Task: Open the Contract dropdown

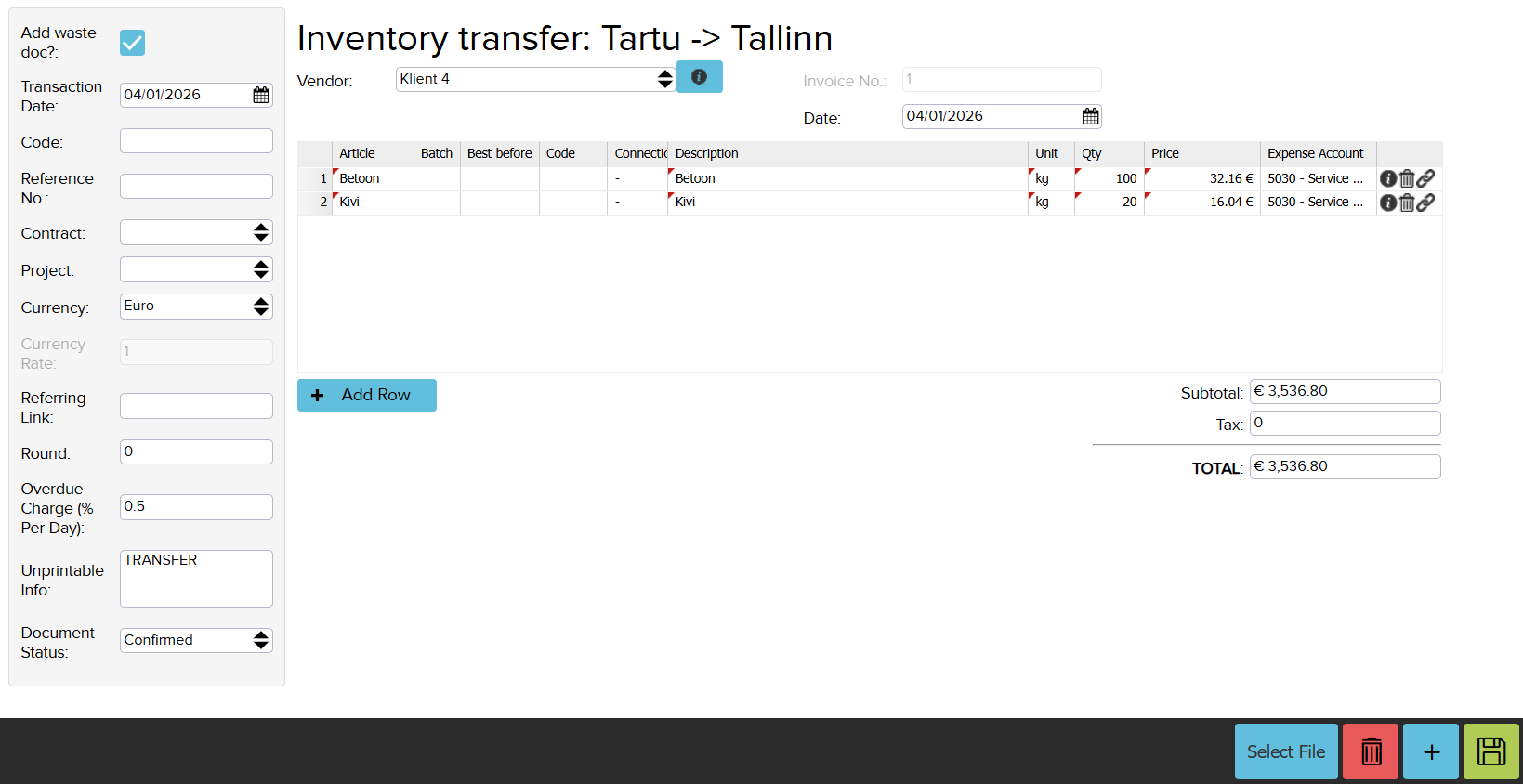Action: coord(196,232)
